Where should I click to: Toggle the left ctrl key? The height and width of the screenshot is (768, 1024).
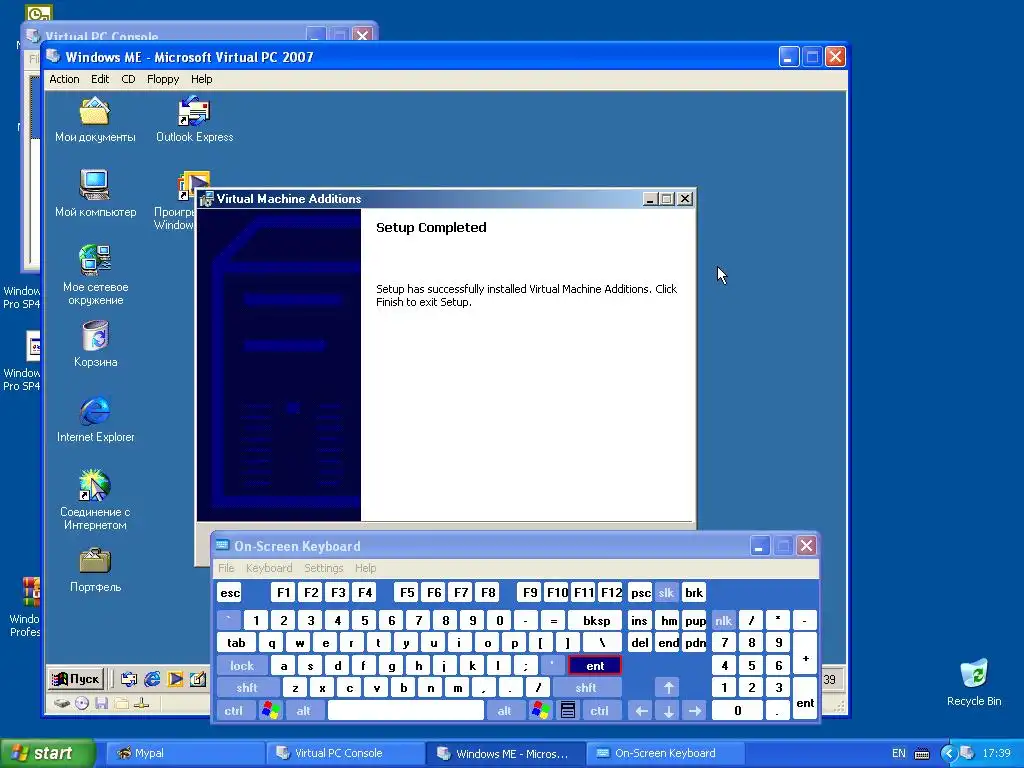pos(234,711)
